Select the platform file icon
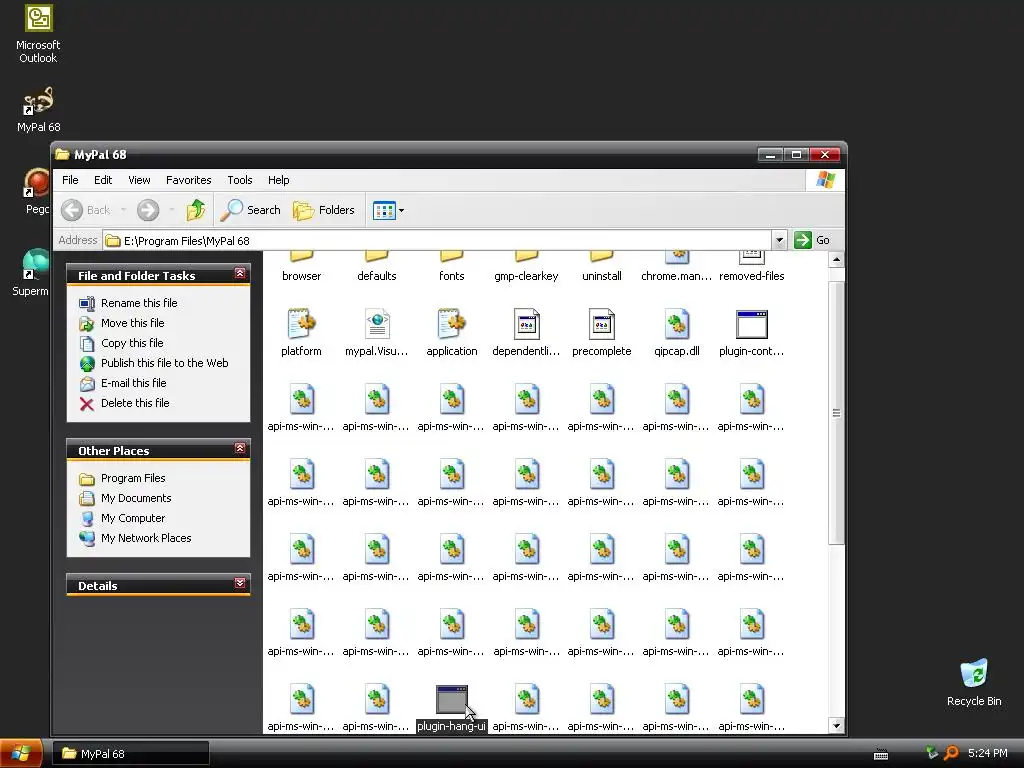Image resolution: width=1024 pixels, height=768 pixels. pyautogui.click(x=301, y=324)
